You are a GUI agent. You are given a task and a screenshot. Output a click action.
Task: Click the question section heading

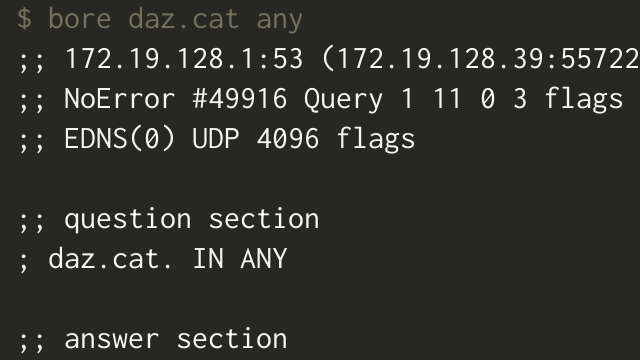(192, 220)
